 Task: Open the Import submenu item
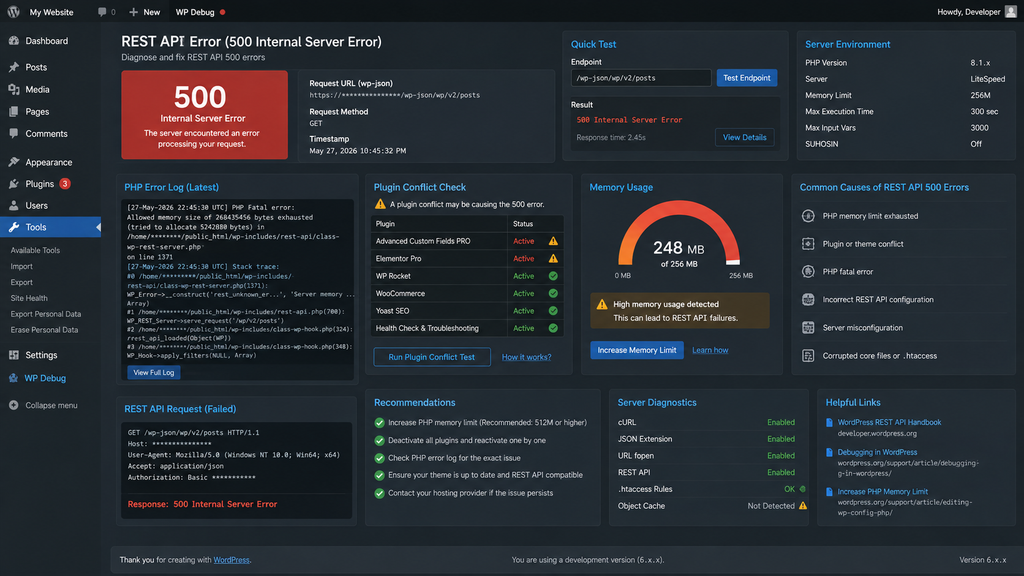(x=22, y=266)
